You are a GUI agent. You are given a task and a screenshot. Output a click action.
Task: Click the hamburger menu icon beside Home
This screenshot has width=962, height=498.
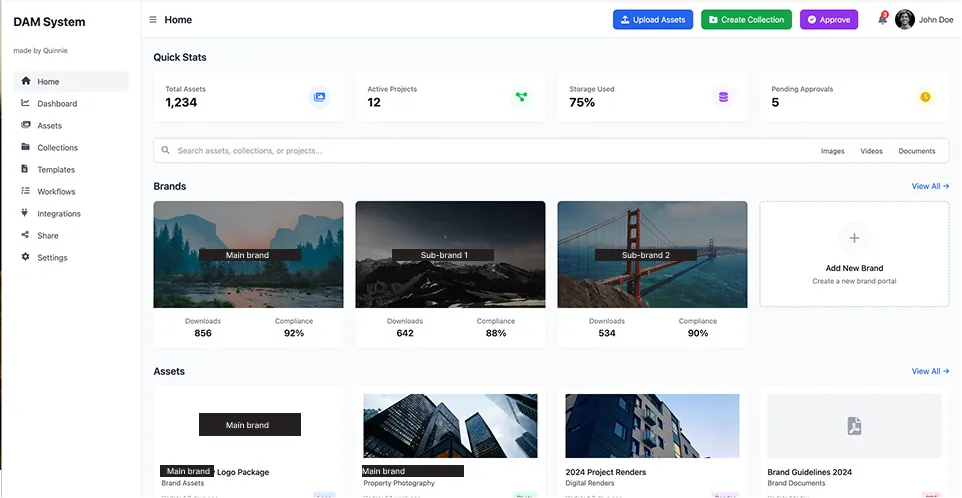pyautogui.click(x=153, y=20)
